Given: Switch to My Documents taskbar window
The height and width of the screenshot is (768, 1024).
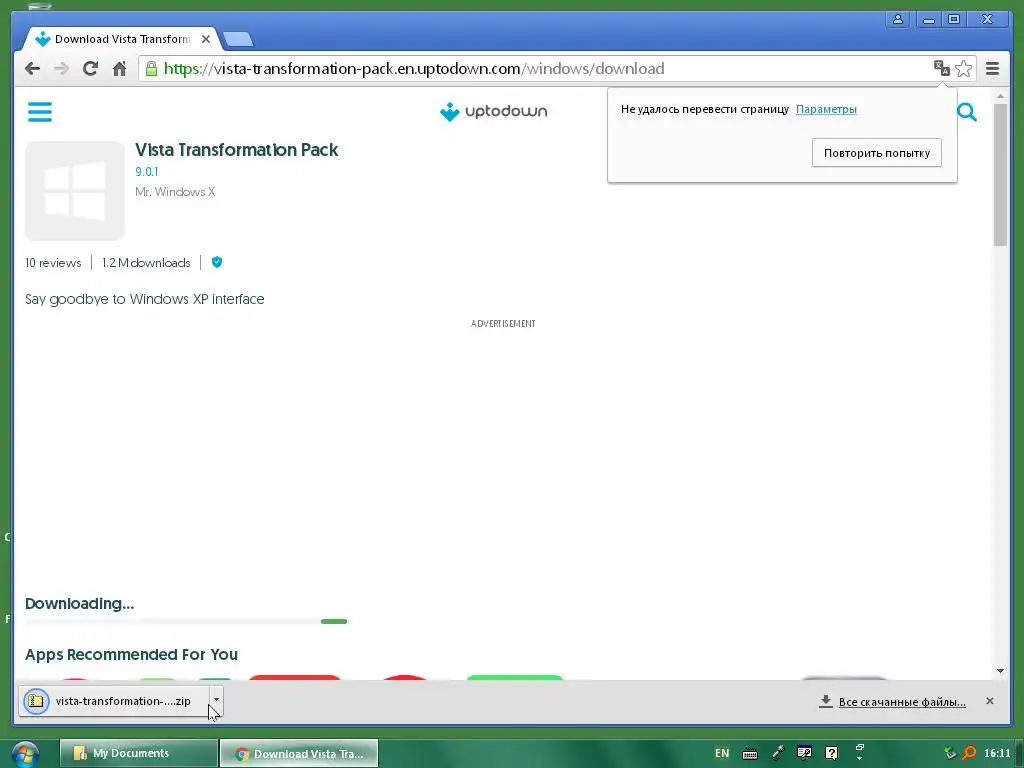Looking at the screenshot, I should pyautogui.click(x=138, y=754).
